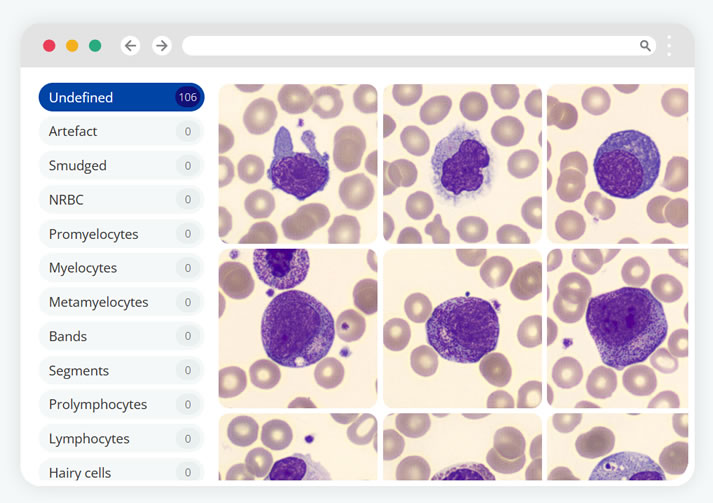Choose the Segments category
The width and height of the screenshot is (713, 503).
click(121, 371)
